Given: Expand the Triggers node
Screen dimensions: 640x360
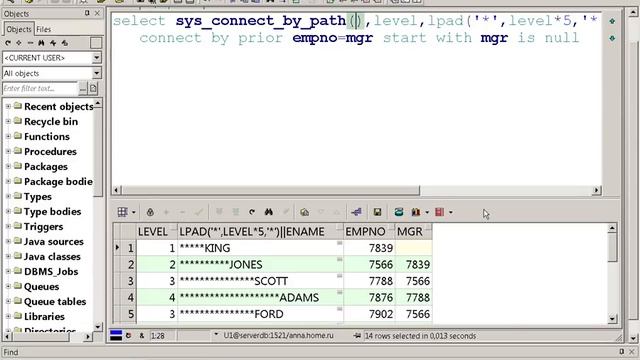Looking at the screenshot, I should pos(8,226).
